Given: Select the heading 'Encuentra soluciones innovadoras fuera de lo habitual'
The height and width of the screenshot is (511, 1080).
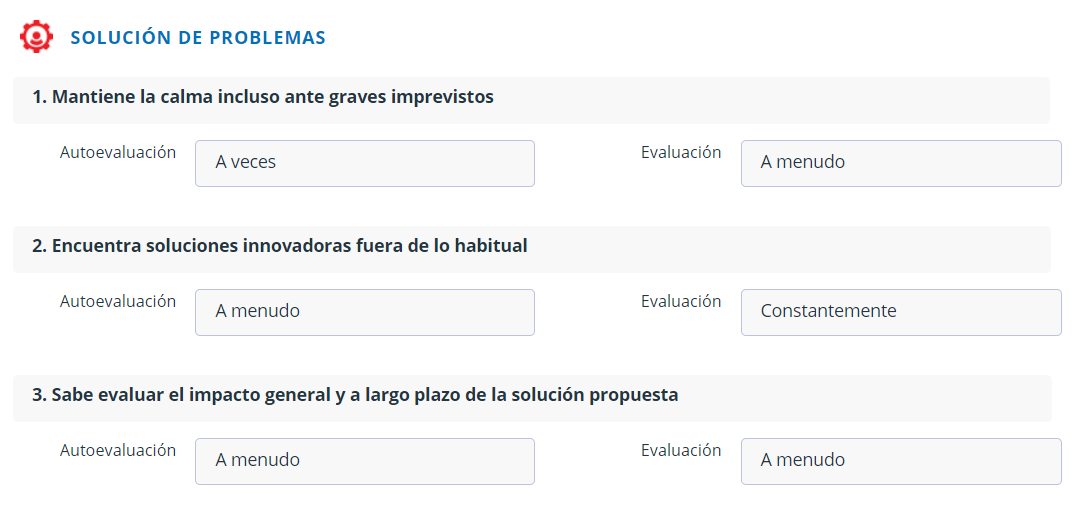Looking at the screenshot, I should coord(280,246).
